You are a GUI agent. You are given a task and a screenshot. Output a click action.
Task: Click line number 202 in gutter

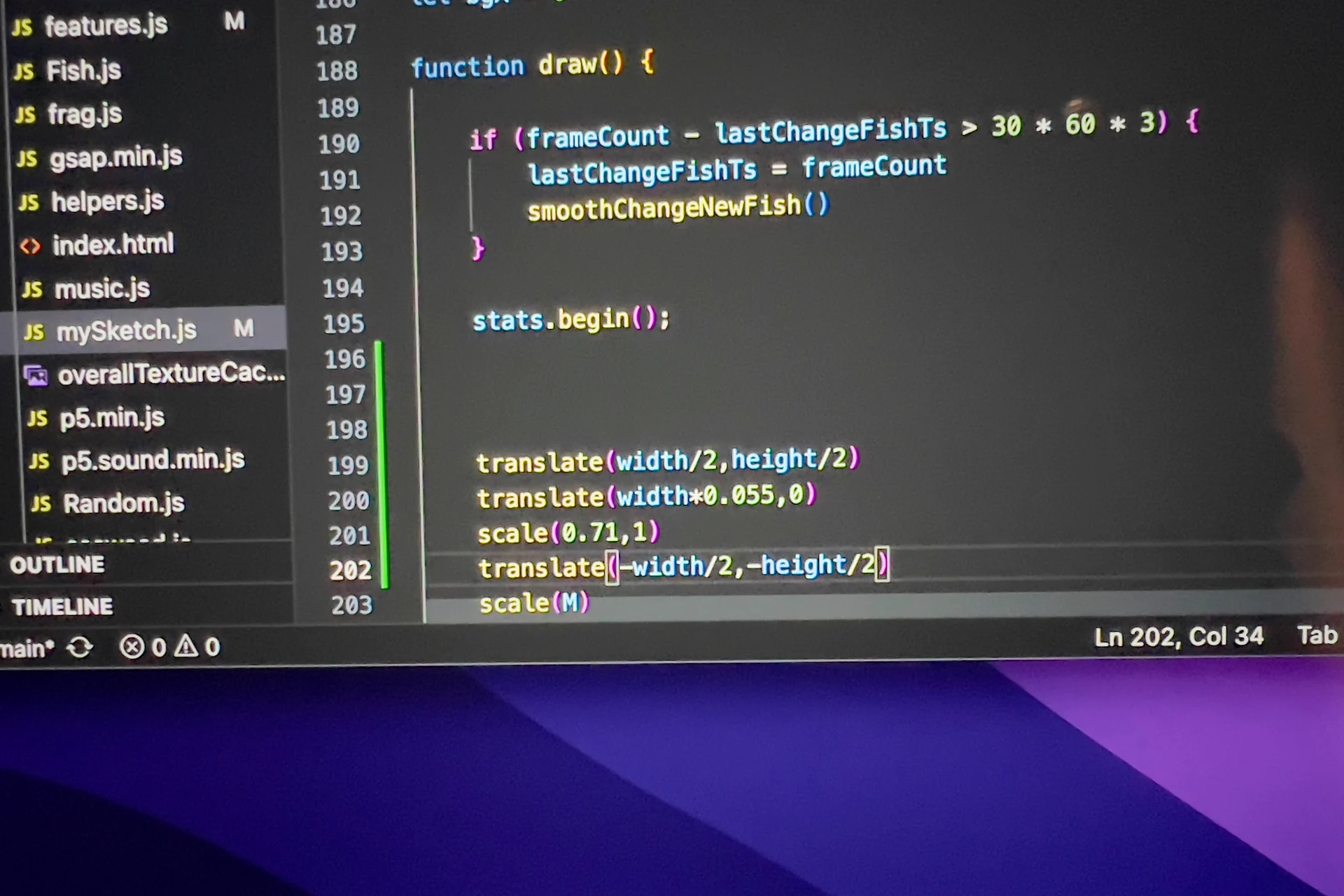[x=351, y=570]
